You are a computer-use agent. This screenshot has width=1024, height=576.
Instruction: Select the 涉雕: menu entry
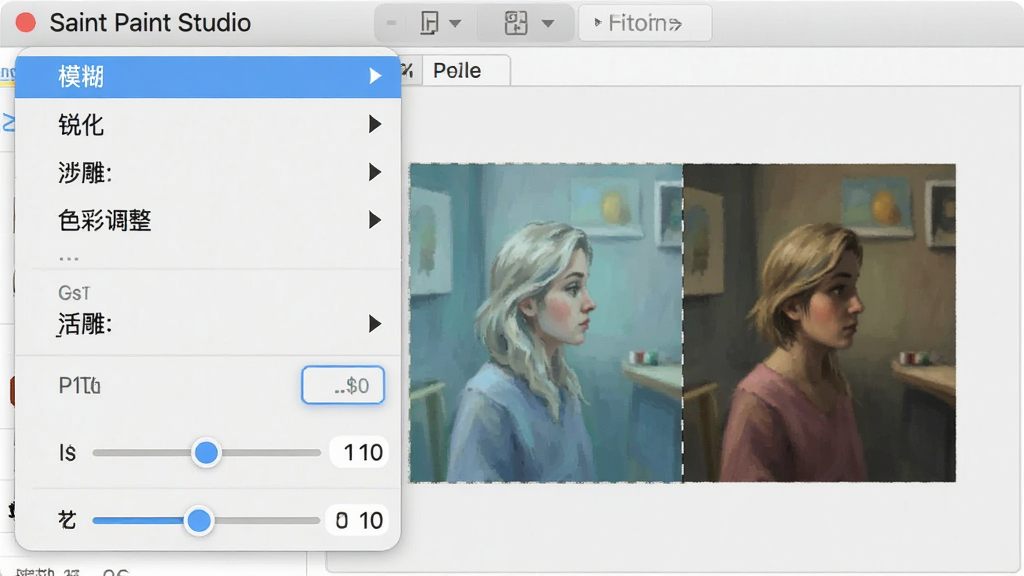click(x=208, y=172)
